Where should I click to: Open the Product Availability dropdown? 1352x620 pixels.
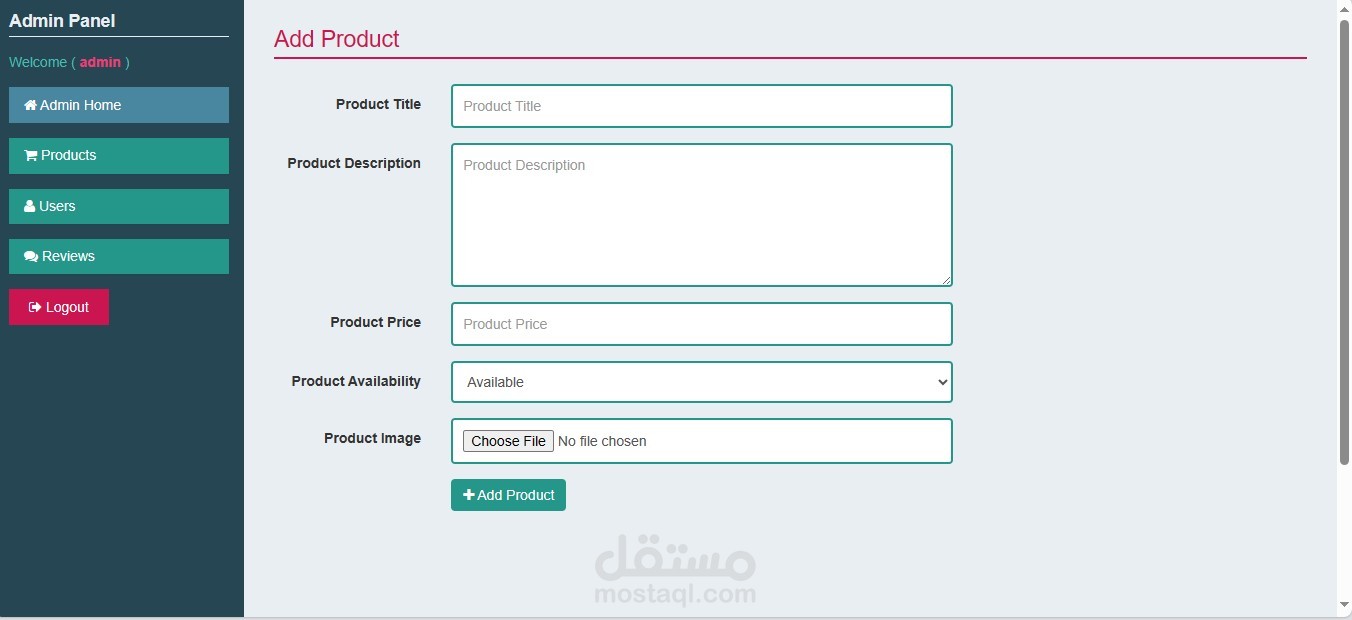pyautogui.click(x=701, y=382)
